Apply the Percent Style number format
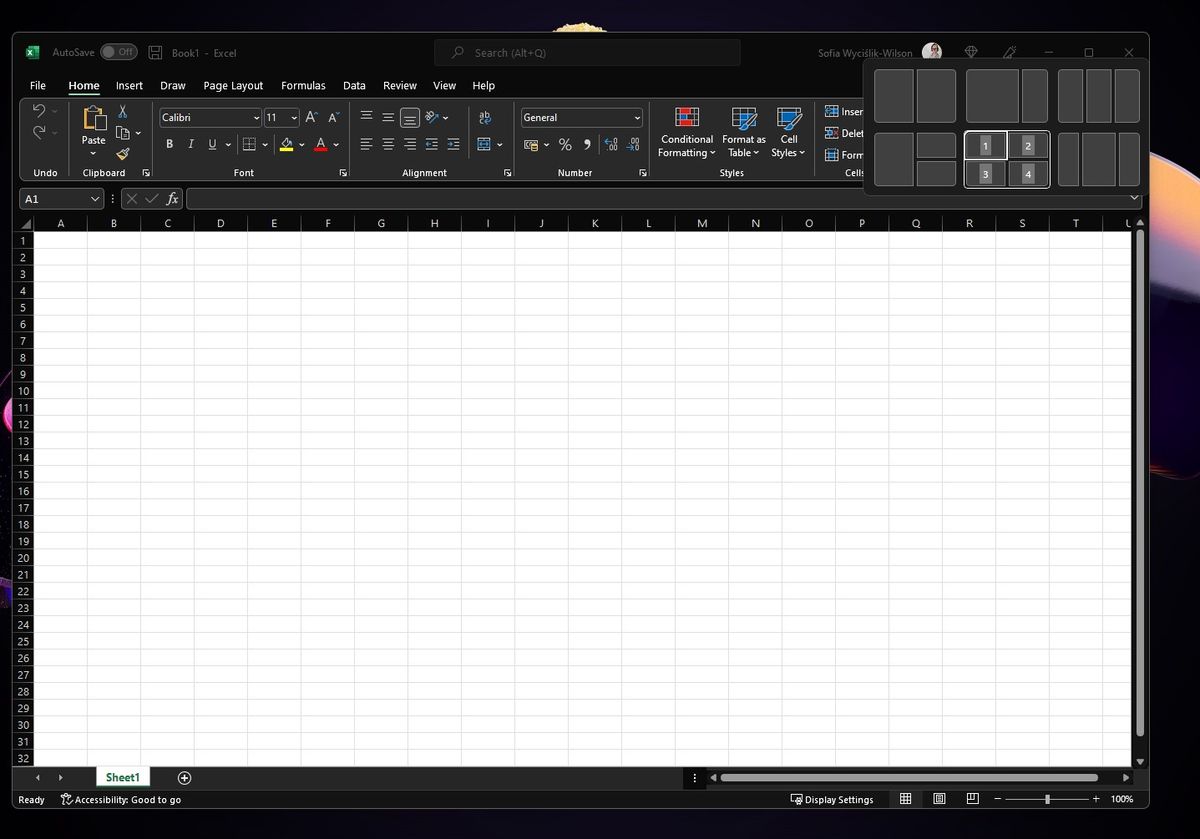Screen dimensions: 1200x839 [x=565, y=143]
